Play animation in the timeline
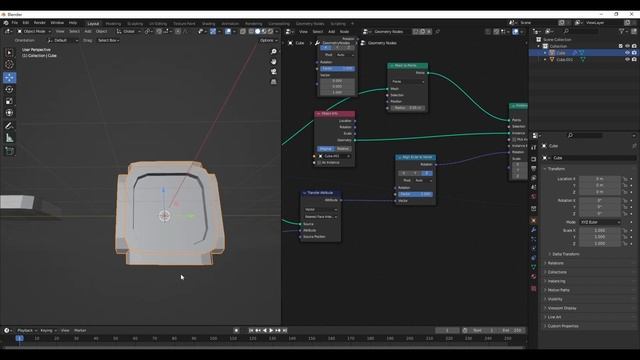640x360 pixels. [x=271, y=330]
